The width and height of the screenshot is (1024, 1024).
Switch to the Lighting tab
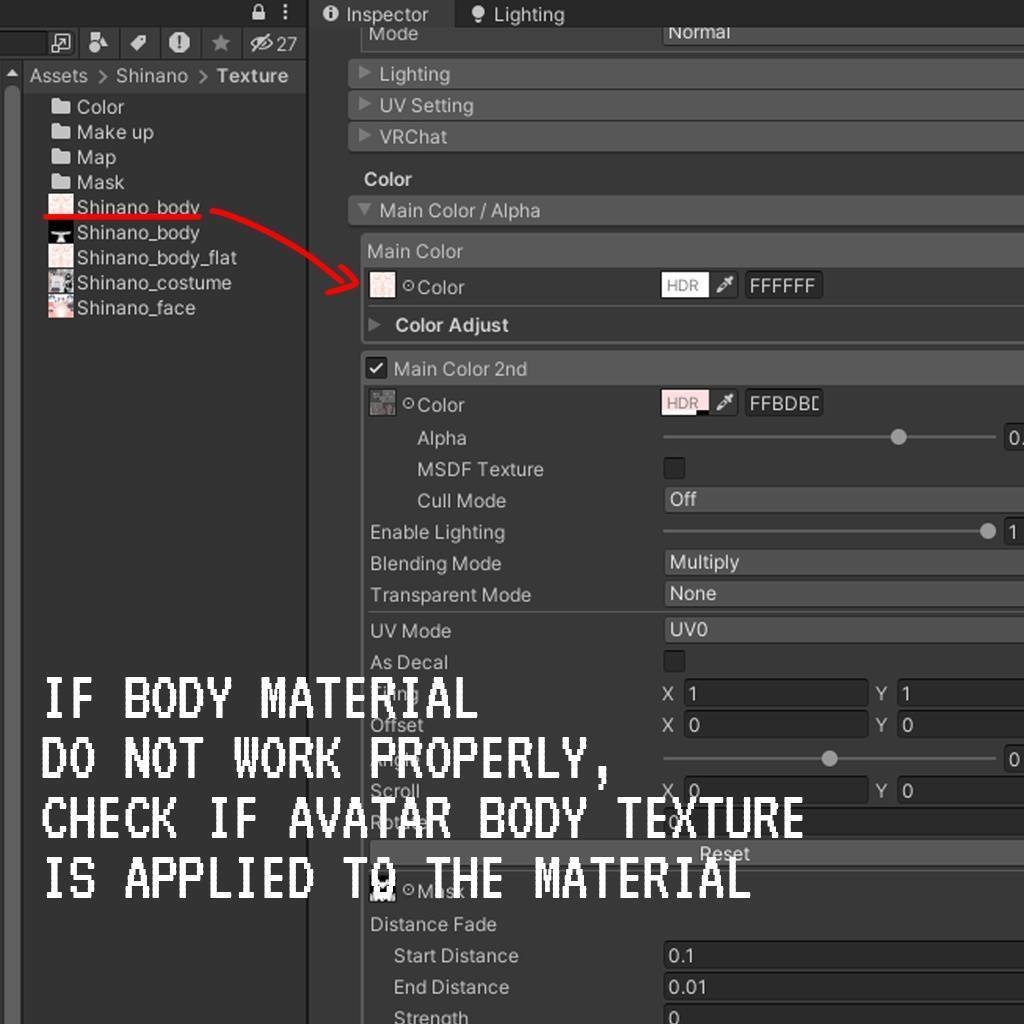518,14
